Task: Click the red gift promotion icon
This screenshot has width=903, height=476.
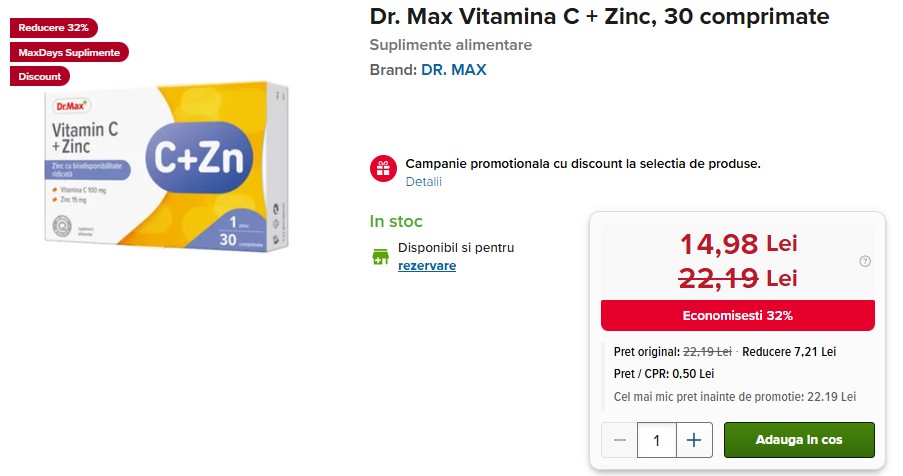Action: tap(383, 168)
